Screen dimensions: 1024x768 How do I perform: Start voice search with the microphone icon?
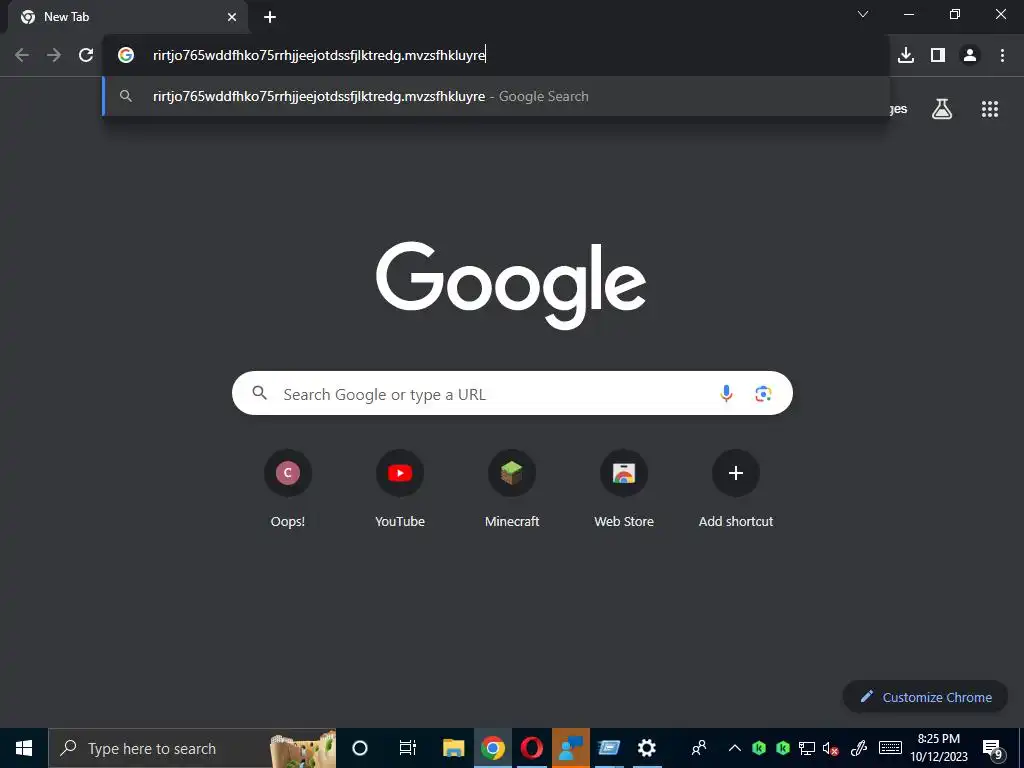coord(726,393)
